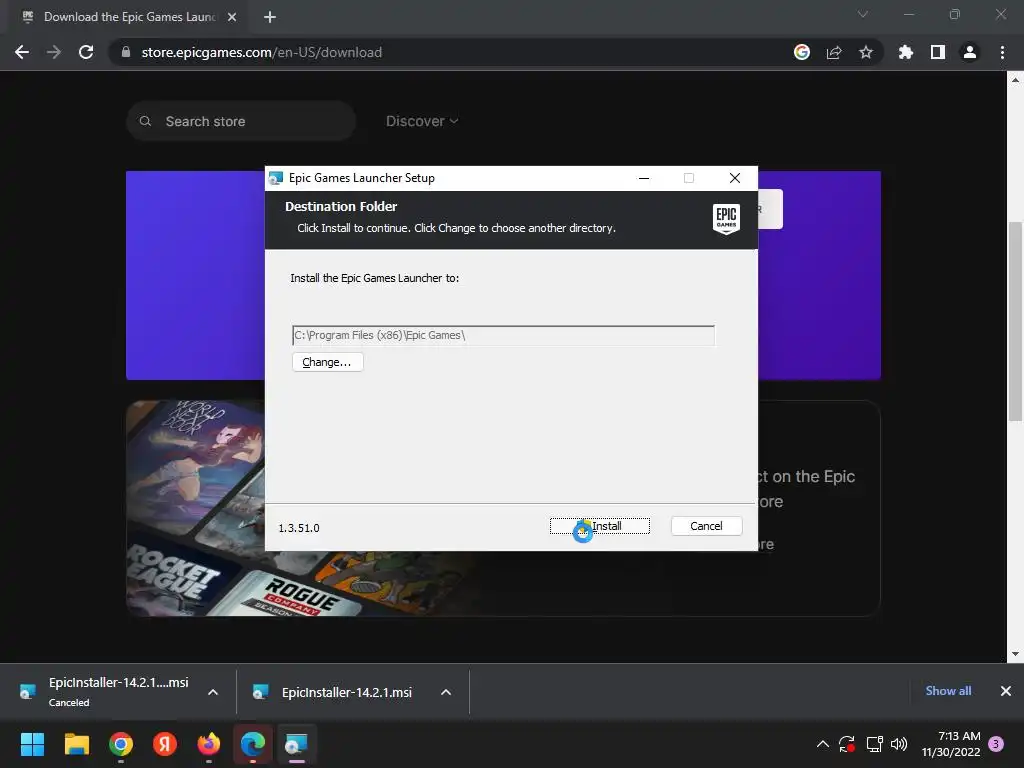Viewport: 1024px width, 768px height.
Task: Click Cancel in Epic Games Launcher Setup
Action: tap(706, 526)
